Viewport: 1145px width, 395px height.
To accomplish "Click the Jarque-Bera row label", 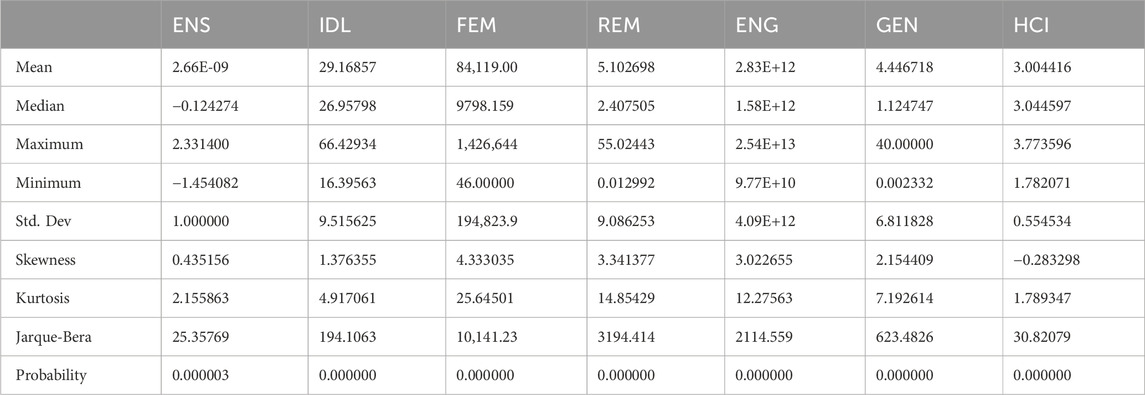I will click(x=48, y=337).
